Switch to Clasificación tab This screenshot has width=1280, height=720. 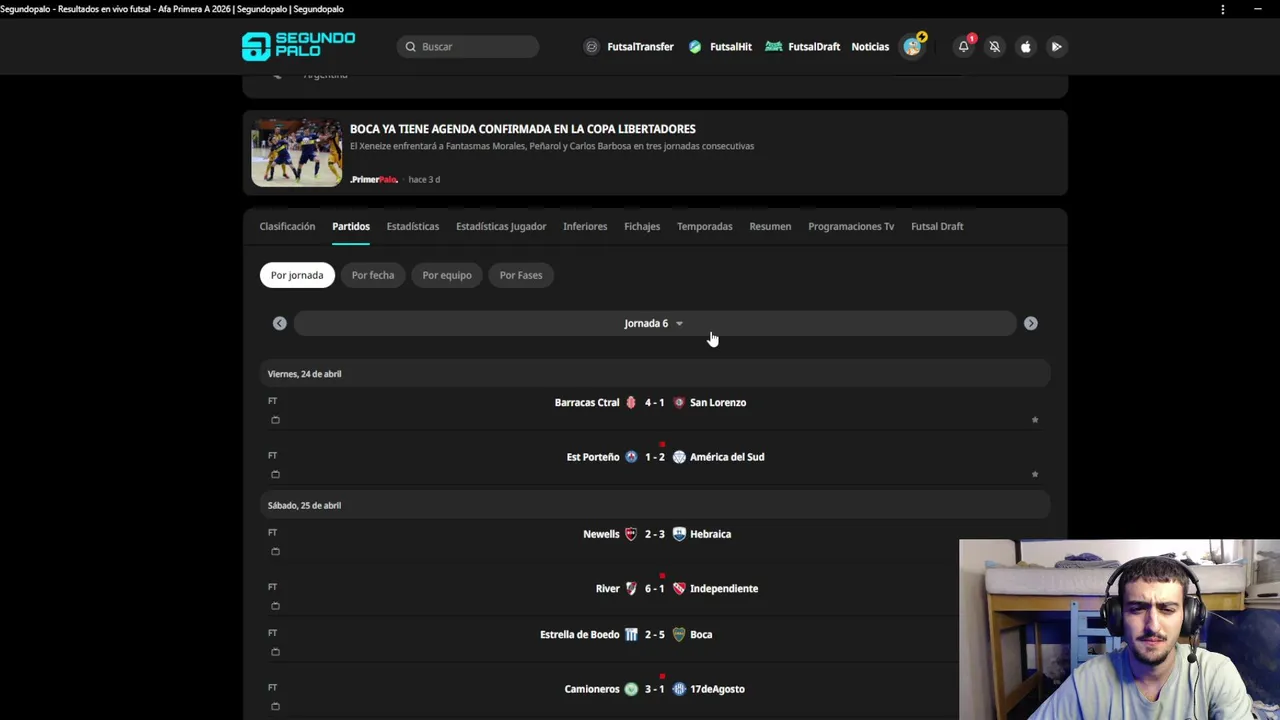287,226
